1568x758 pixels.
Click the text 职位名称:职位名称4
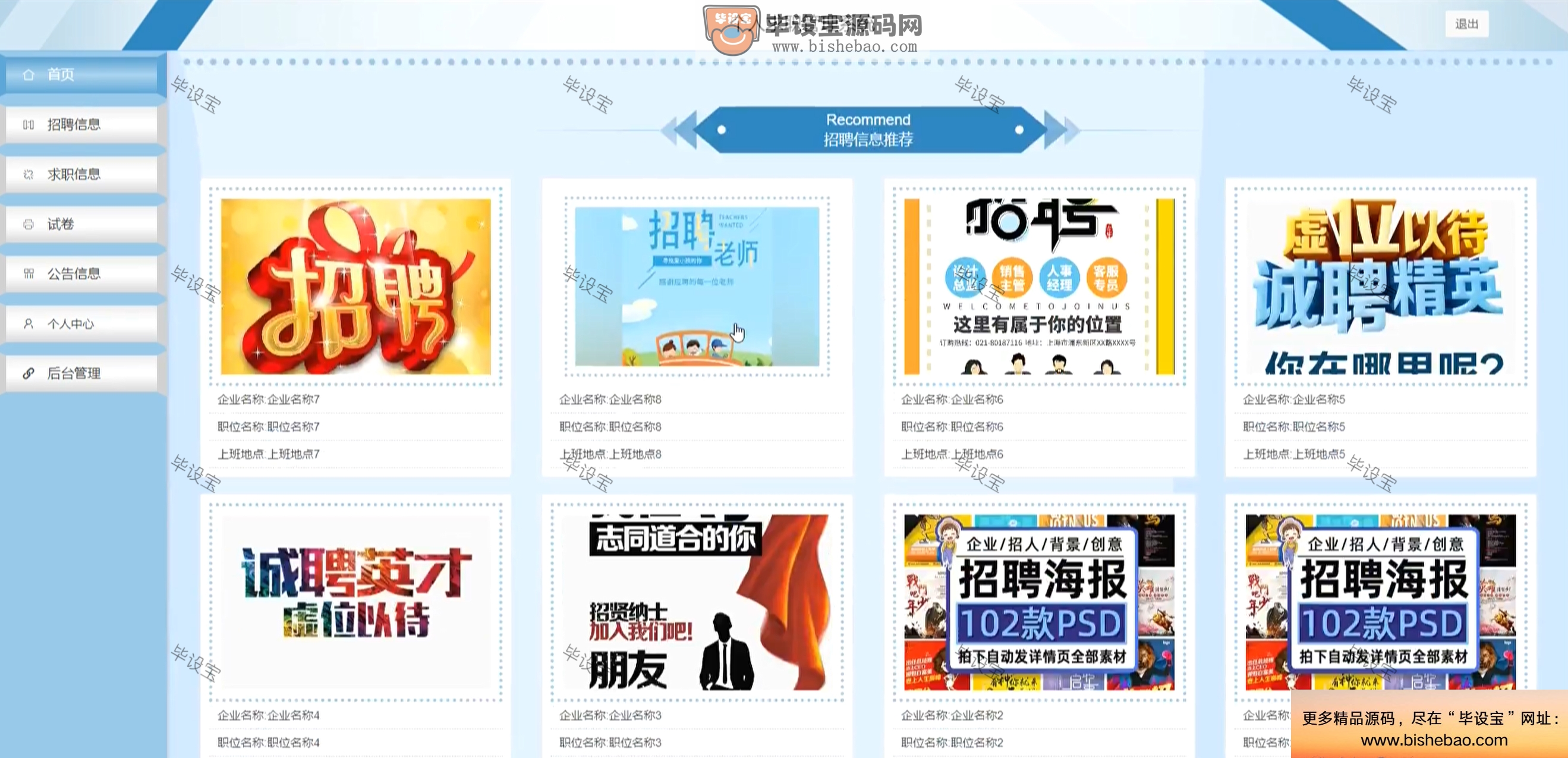pos(269,743)
